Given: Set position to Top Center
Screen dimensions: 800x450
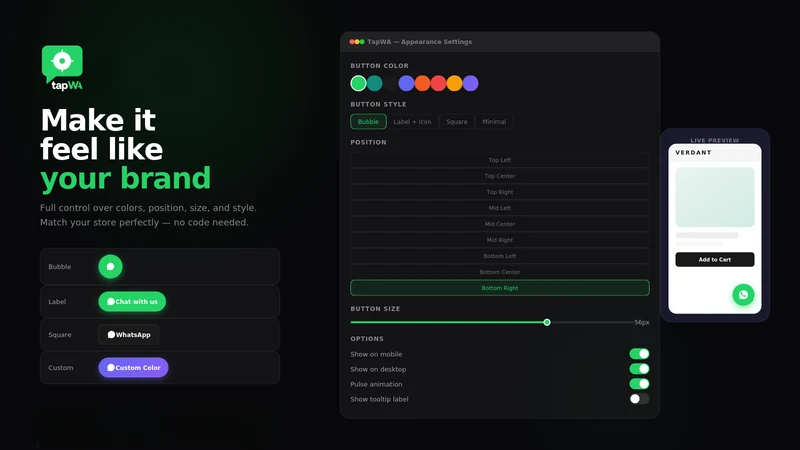Looking at the screenshot, I should point(499,176).
